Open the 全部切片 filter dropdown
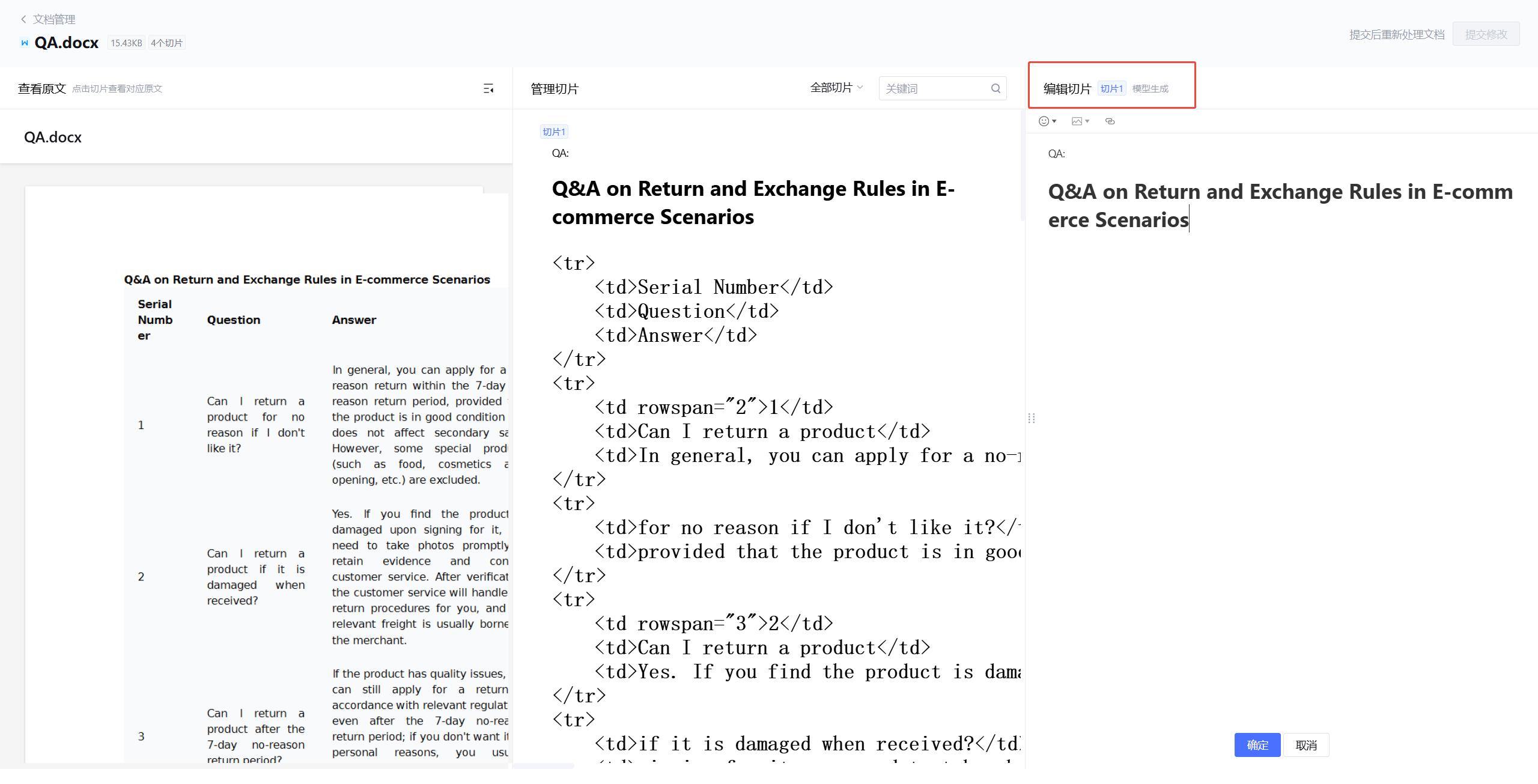The image size is (1538, 784). 836,88
